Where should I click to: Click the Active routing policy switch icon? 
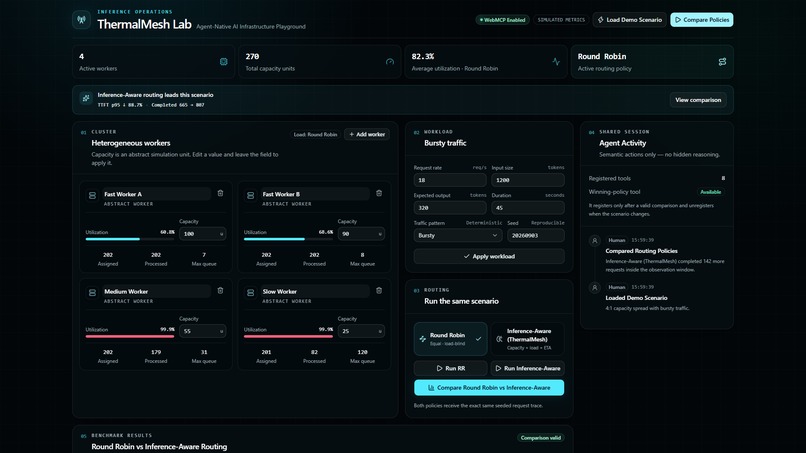[722, 62]
